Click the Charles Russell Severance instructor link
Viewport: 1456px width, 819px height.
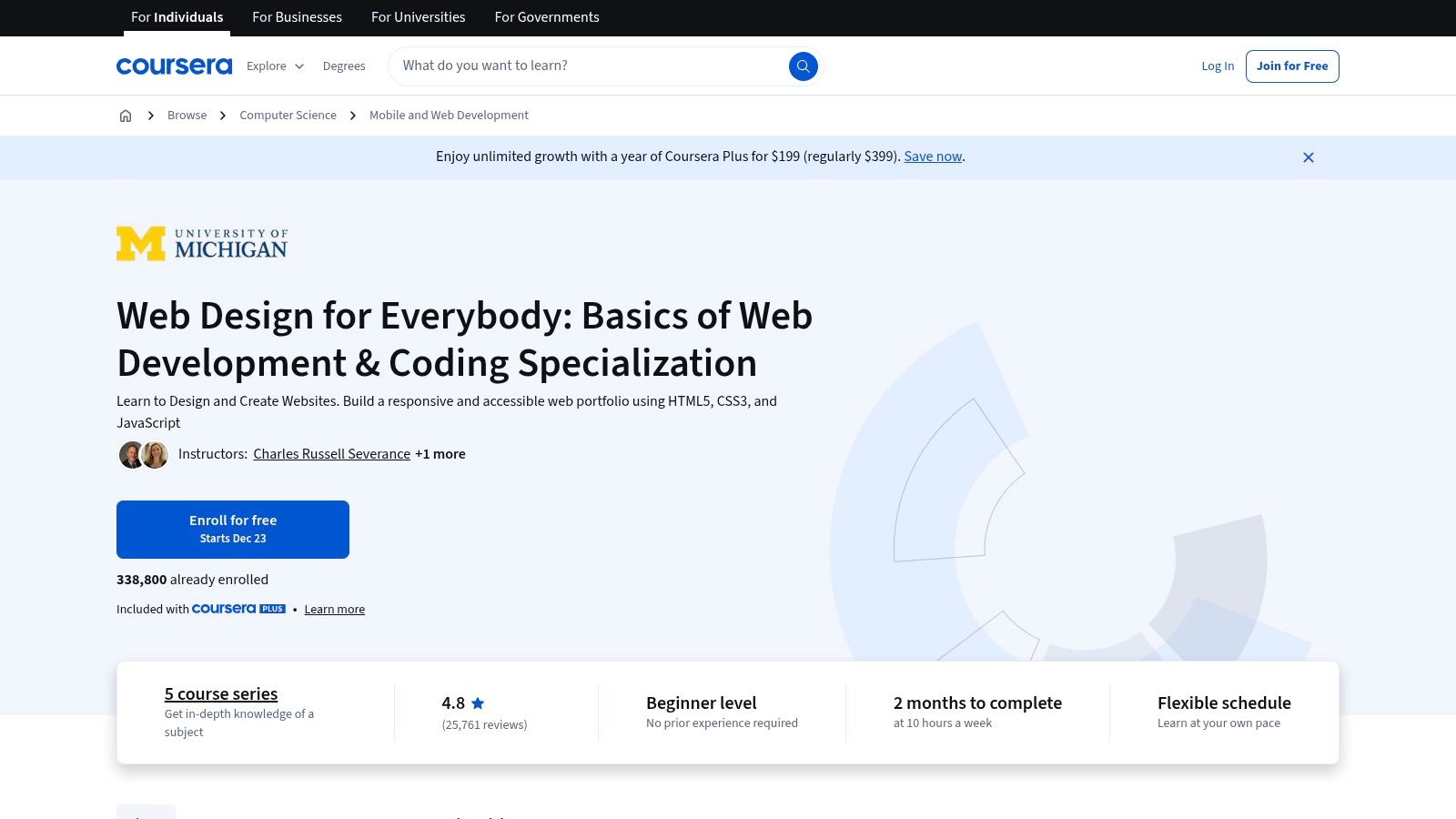pos(331,454)
